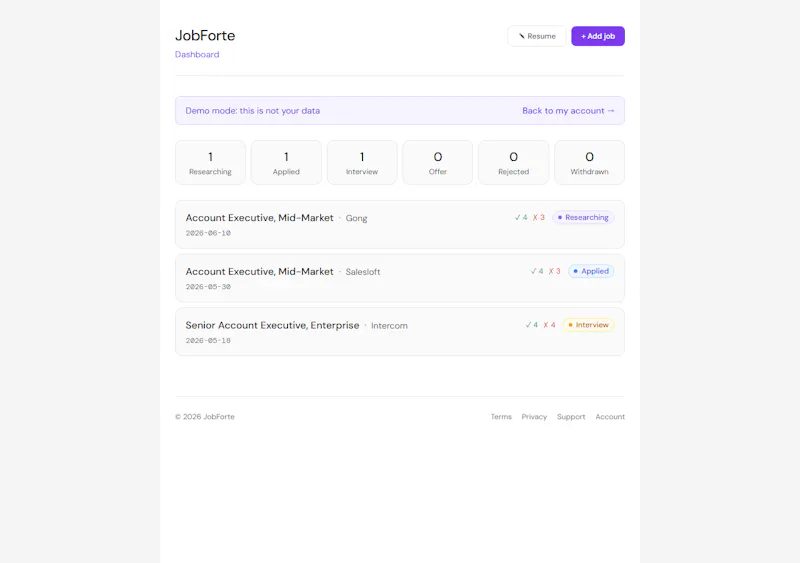This screenshot has width=800, height=563.
Task: Open the Terms footer link
Action: coord(501,417)
